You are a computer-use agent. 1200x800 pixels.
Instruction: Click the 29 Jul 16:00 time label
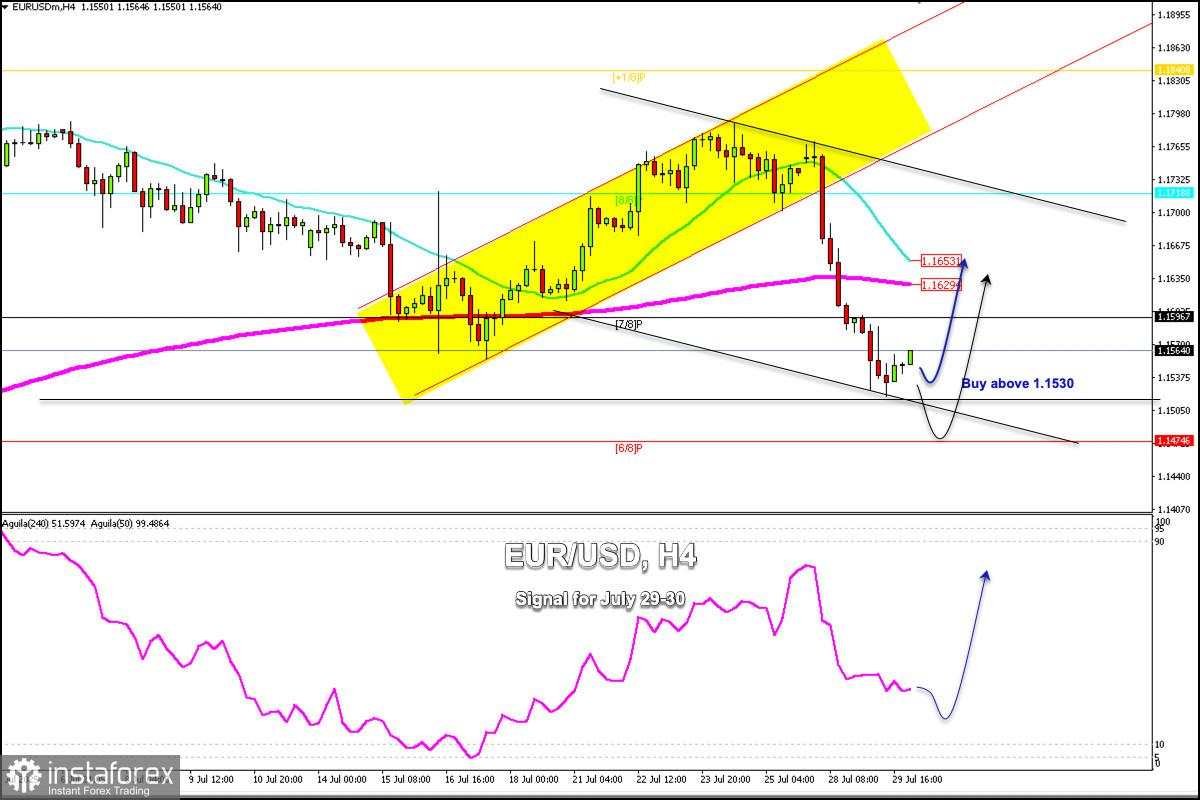pos(918,778)
